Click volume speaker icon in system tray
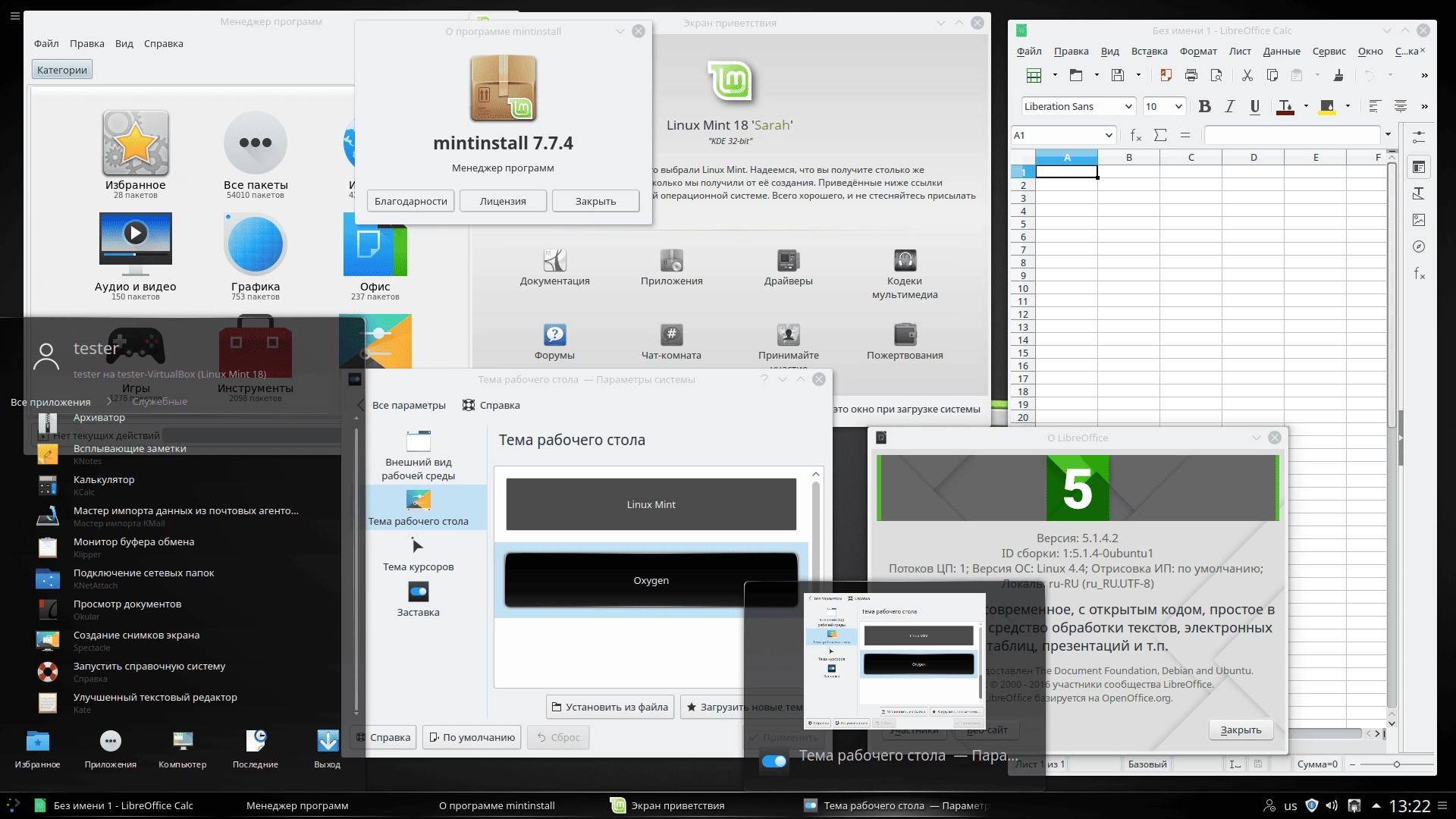Image resolution: width=1456 pixels, height=819 pixels. tap(1332, 805)
